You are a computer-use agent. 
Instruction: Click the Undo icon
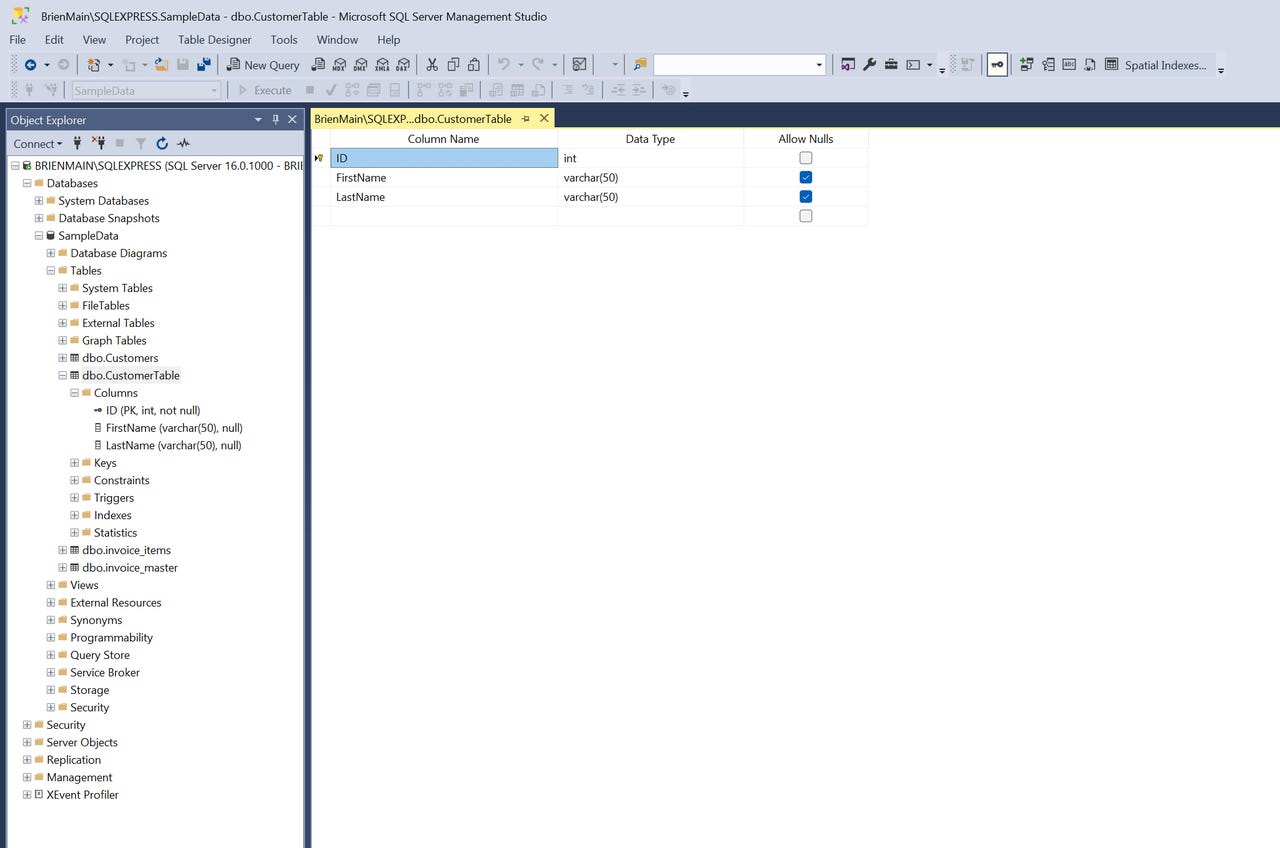(x=505, y=64)
